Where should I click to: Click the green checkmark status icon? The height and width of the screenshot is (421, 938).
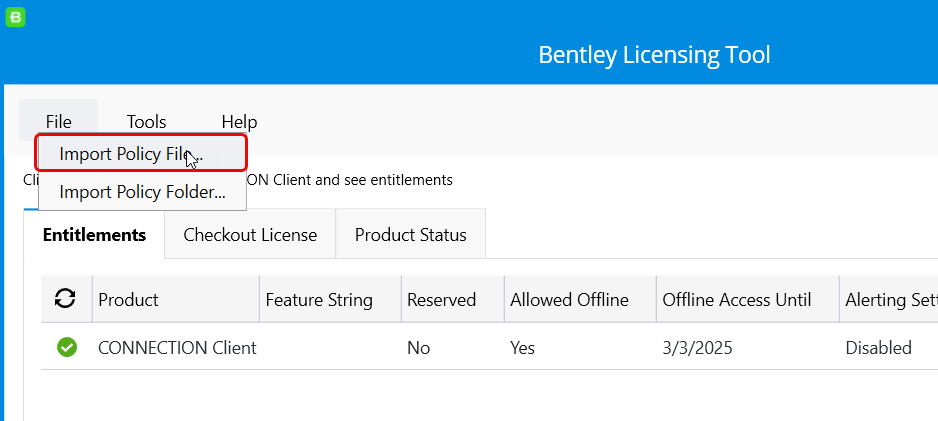coord(67,347)
